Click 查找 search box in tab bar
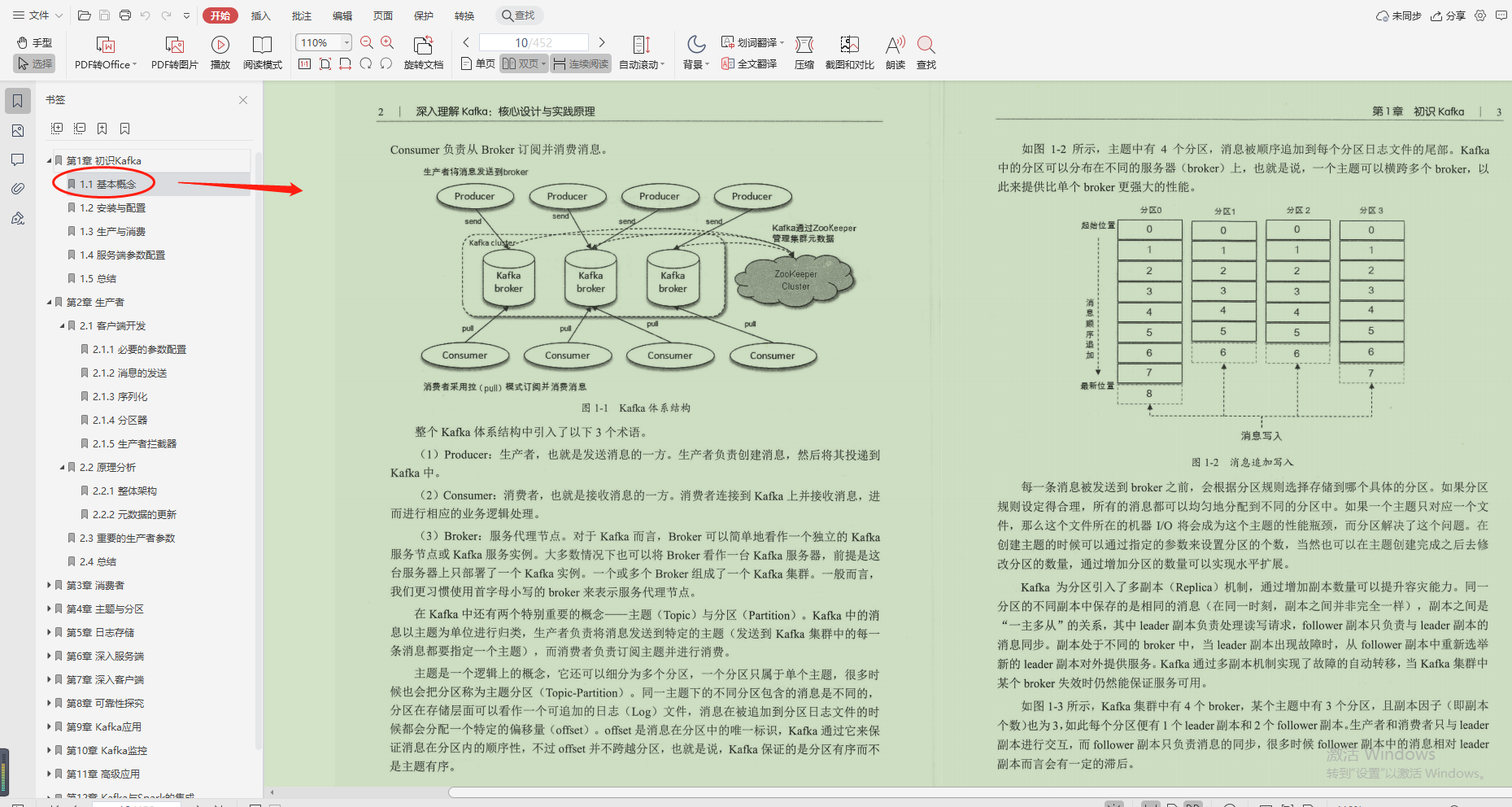This screenshot has height=807, width=1512. coord(519,15)
